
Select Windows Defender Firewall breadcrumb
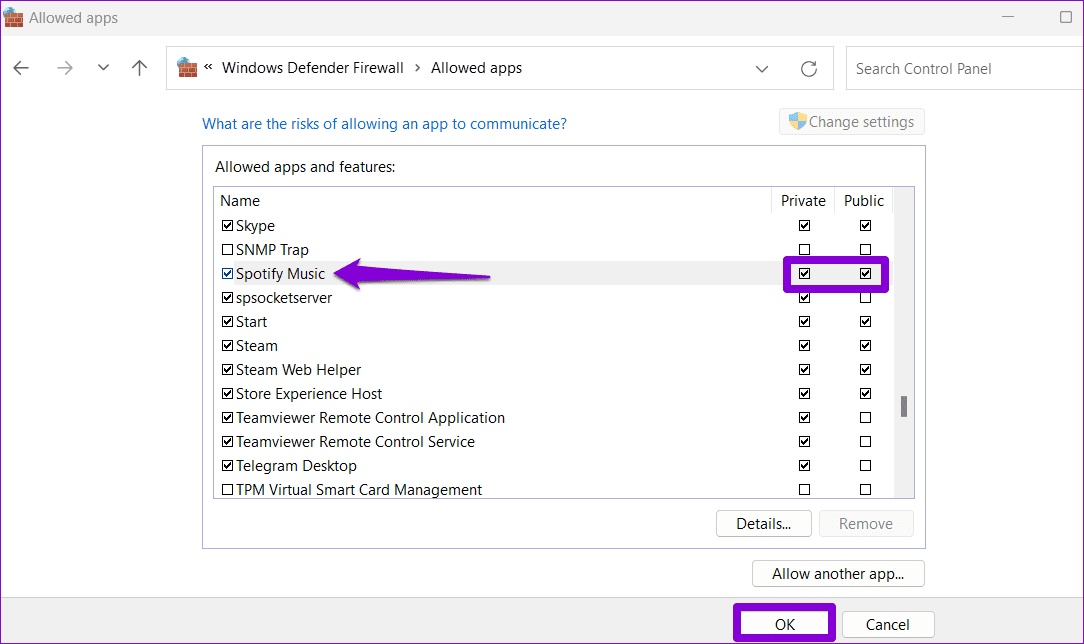[x=312, y=68]
